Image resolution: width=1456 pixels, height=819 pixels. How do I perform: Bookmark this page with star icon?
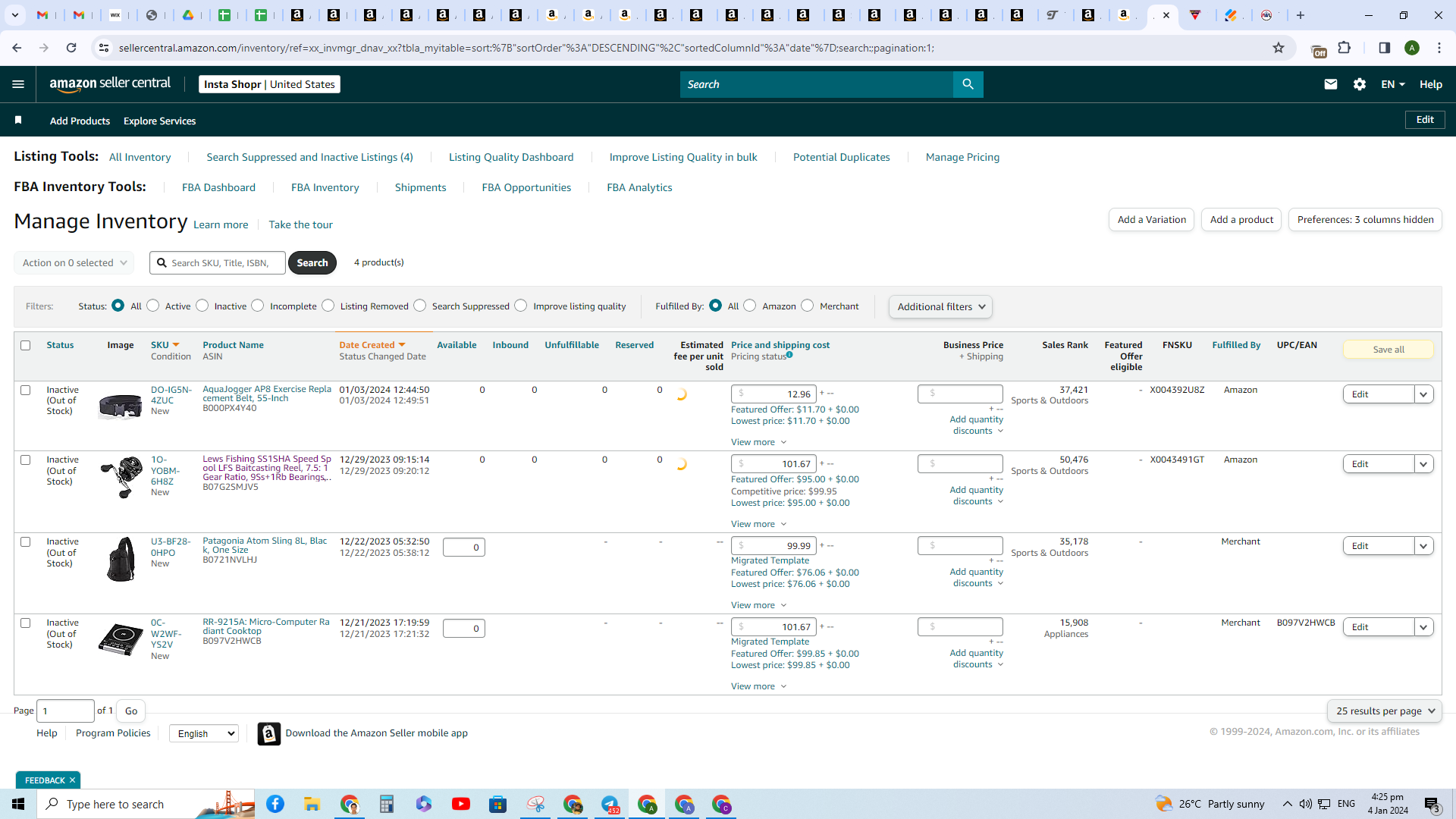coord(1279,48)
